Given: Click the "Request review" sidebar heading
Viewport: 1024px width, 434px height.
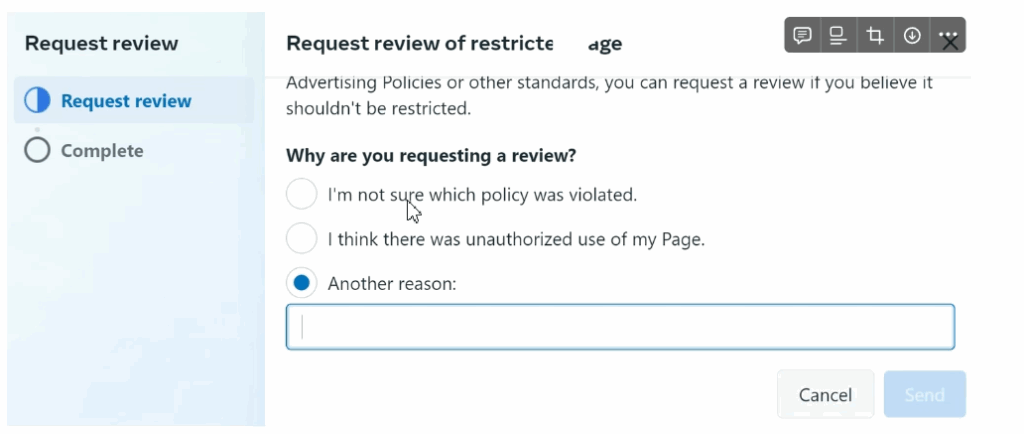Looking at the screenshot, I should pyautogui.click(x=102, y=43).
